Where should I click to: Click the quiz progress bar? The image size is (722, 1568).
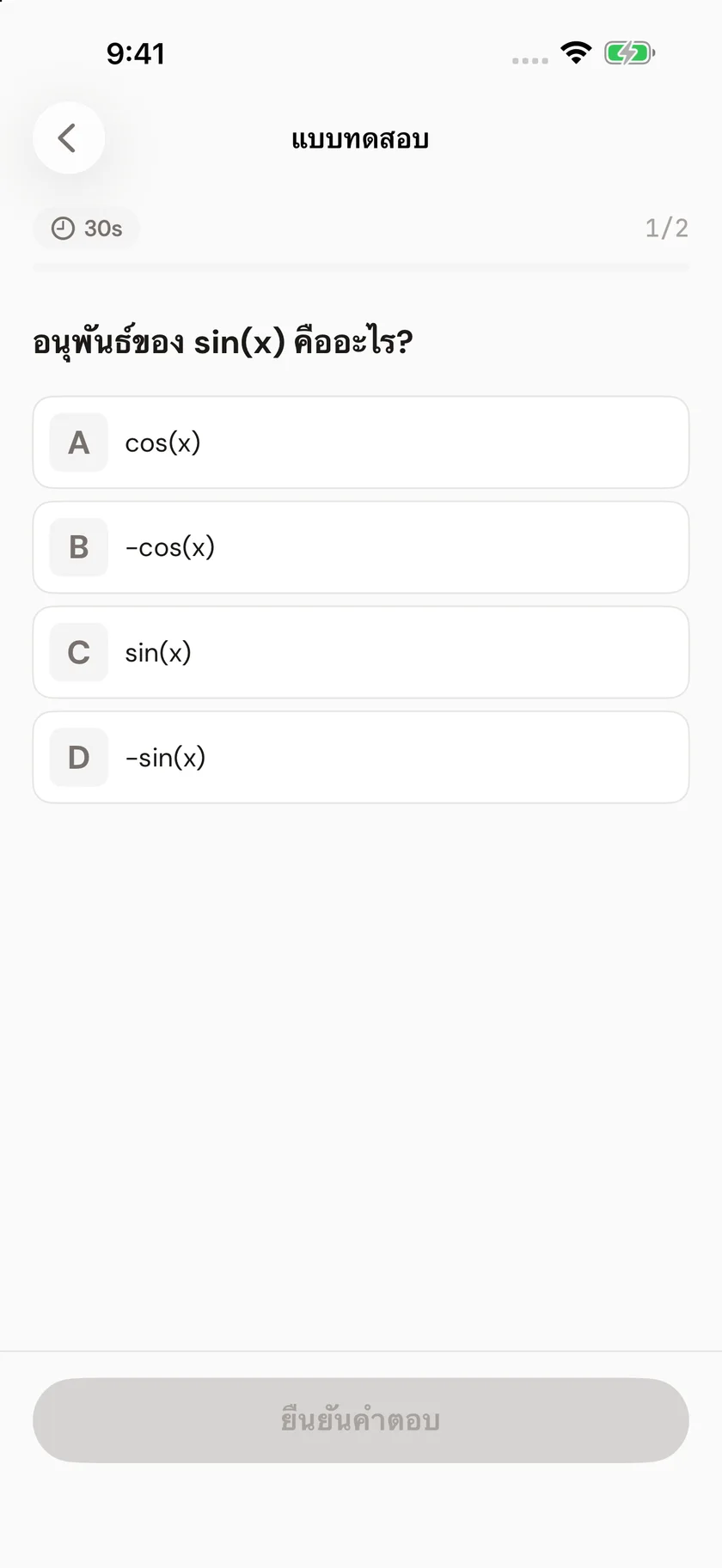tap(361, 267)
